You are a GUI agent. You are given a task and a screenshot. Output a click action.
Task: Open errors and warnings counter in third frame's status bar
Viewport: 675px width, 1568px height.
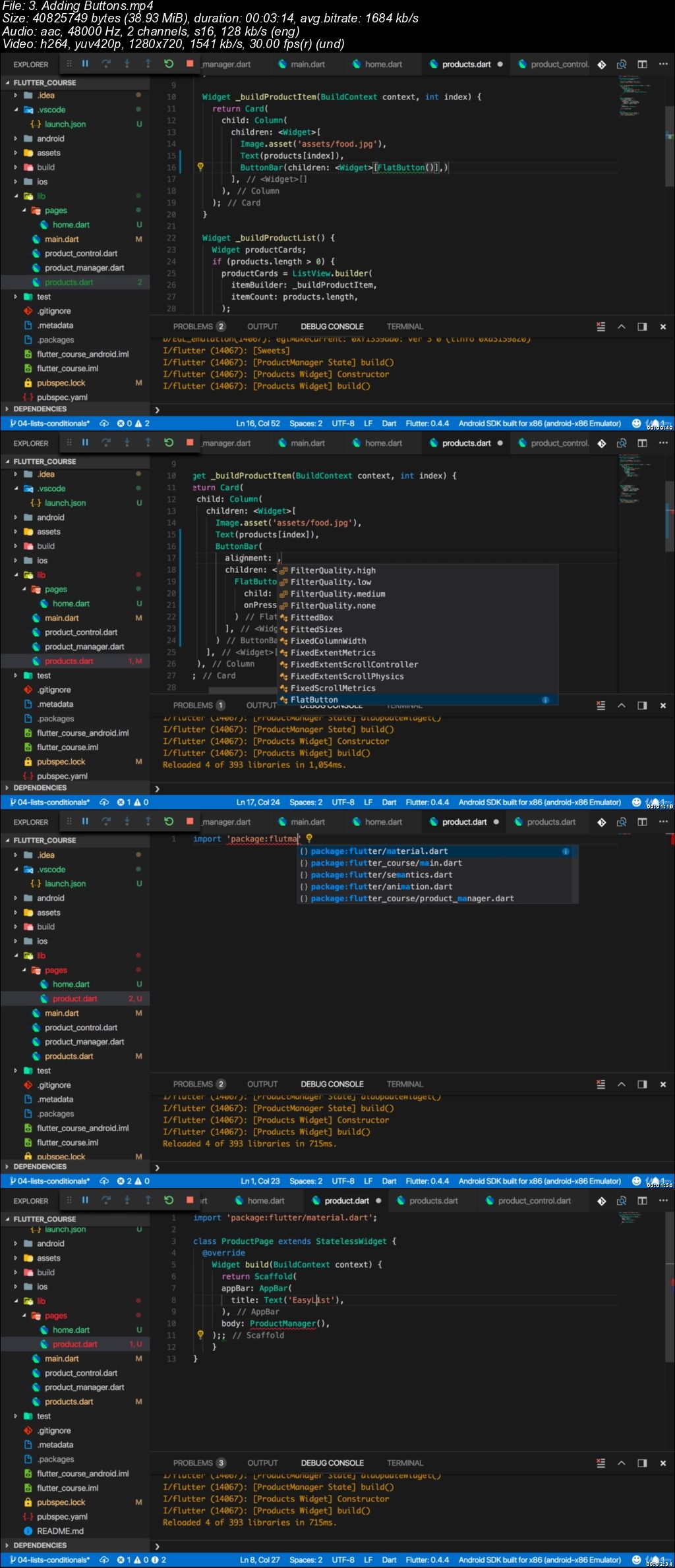[x=133, y=1181]
